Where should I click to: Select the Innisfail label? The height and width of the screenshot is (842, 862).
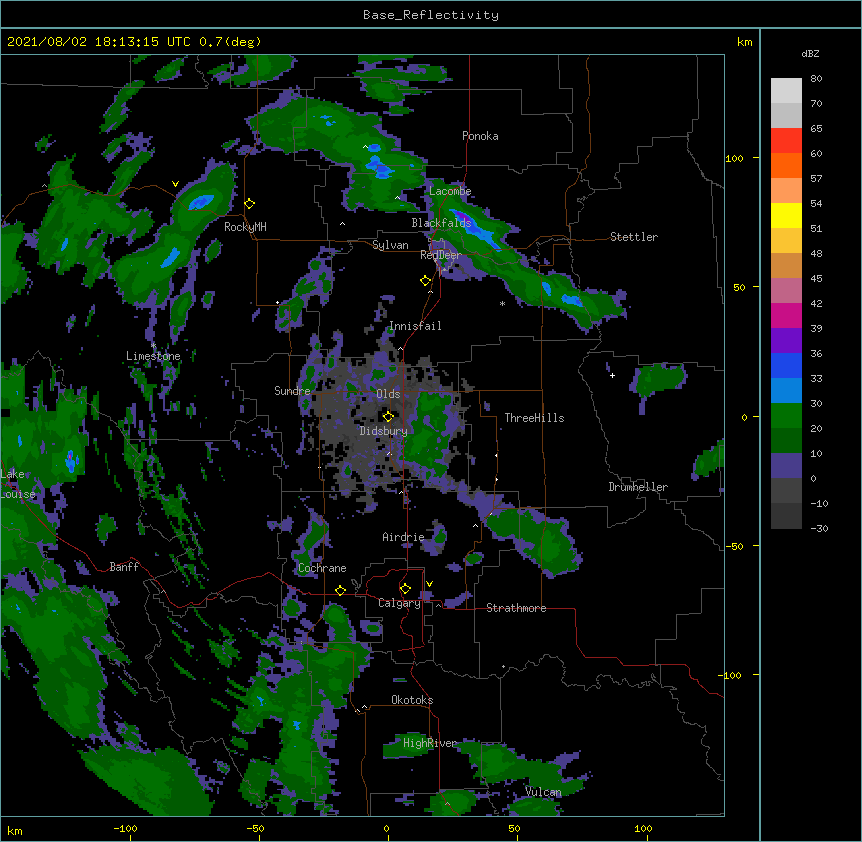tap(415, 326)
